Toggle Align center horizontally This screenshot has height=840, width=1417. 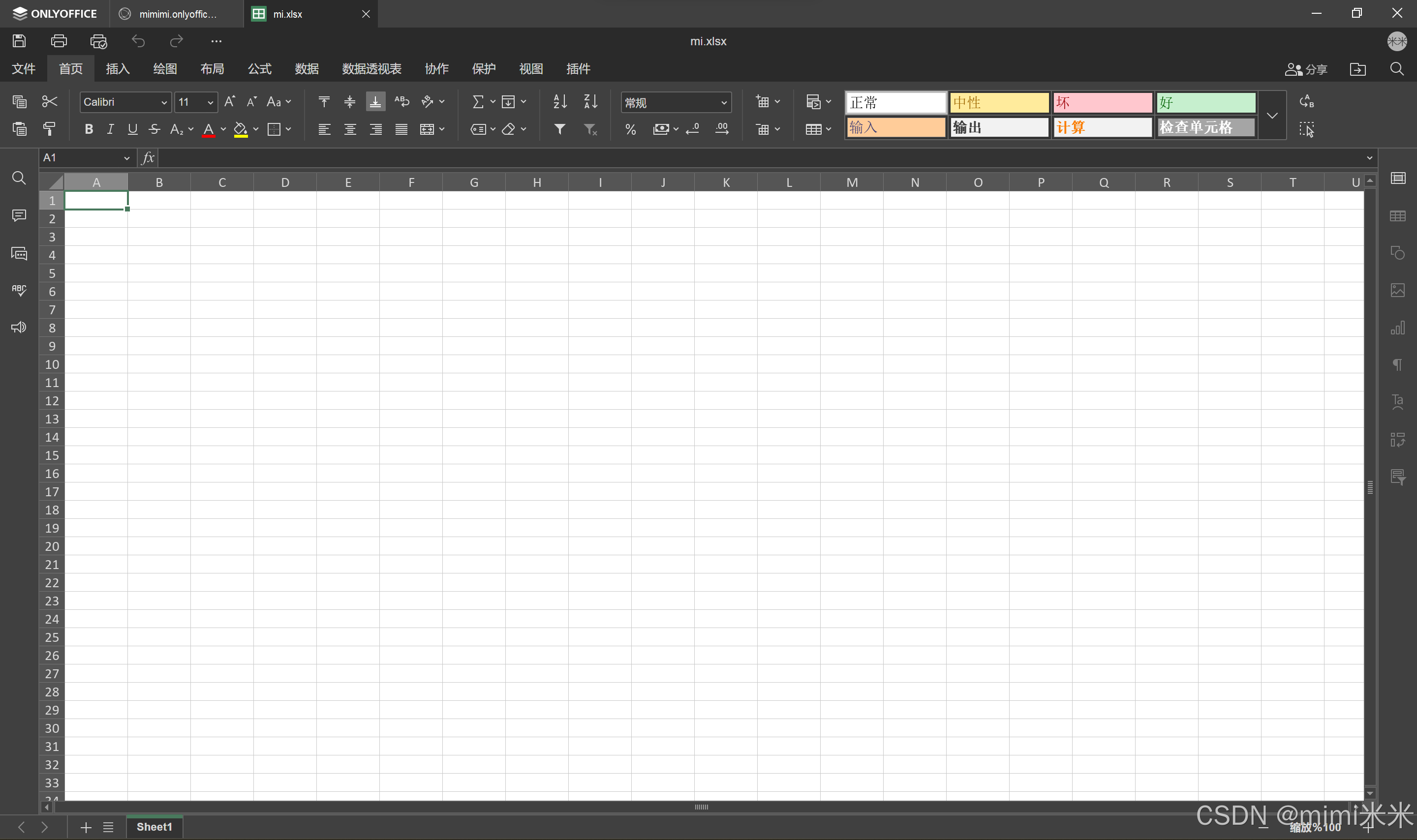tap(350, 129)
